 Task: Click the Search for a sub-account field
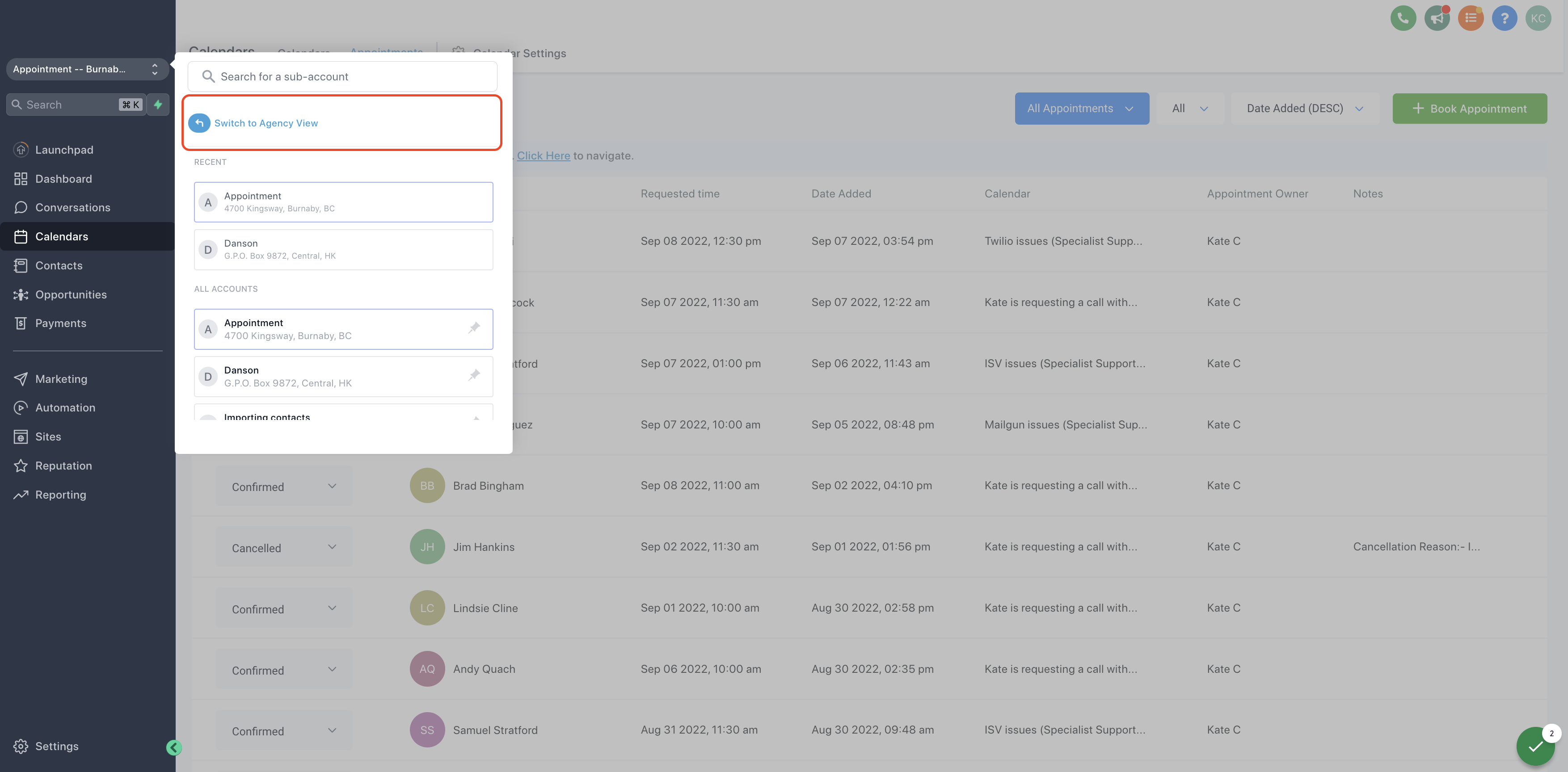[342, 77]
